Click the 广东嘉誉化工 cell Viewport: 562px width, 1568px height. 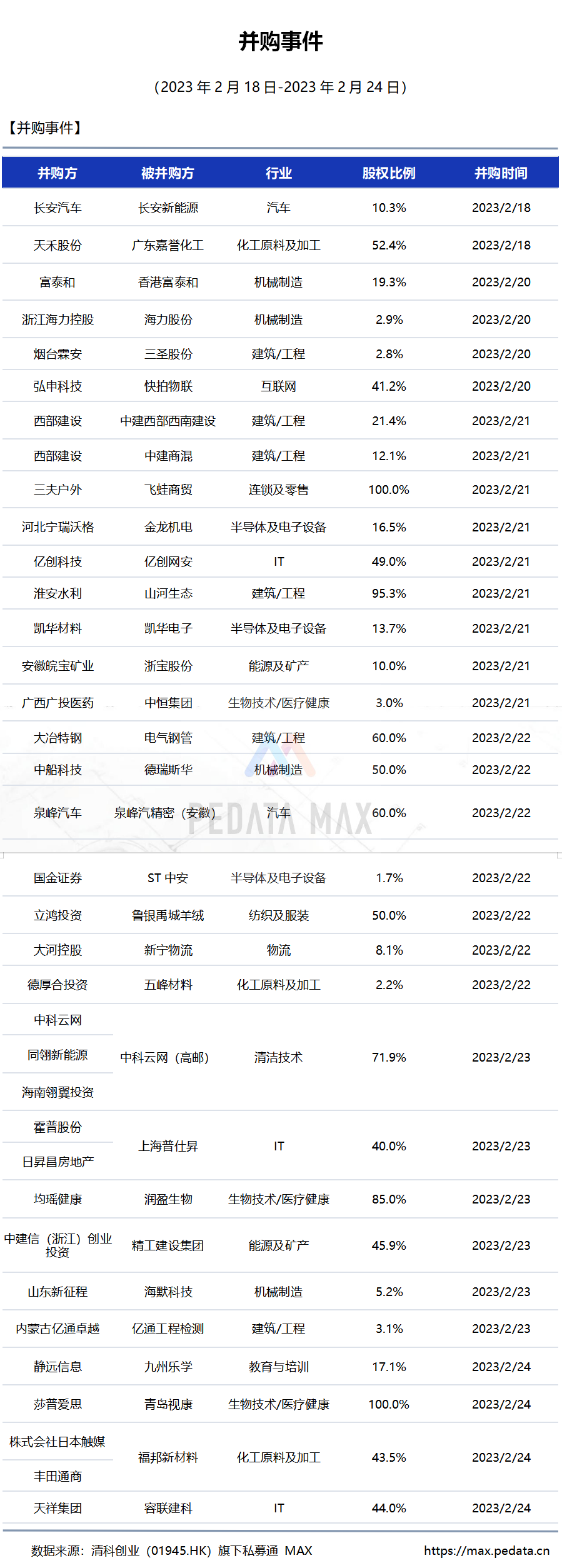click(x=168, y=246)
